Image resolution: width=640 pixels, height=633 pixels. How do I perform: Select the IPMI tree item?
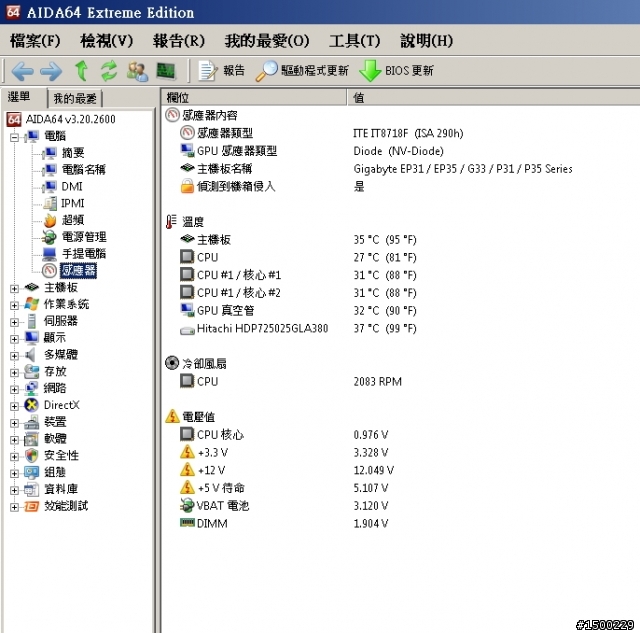pos(73,203)
